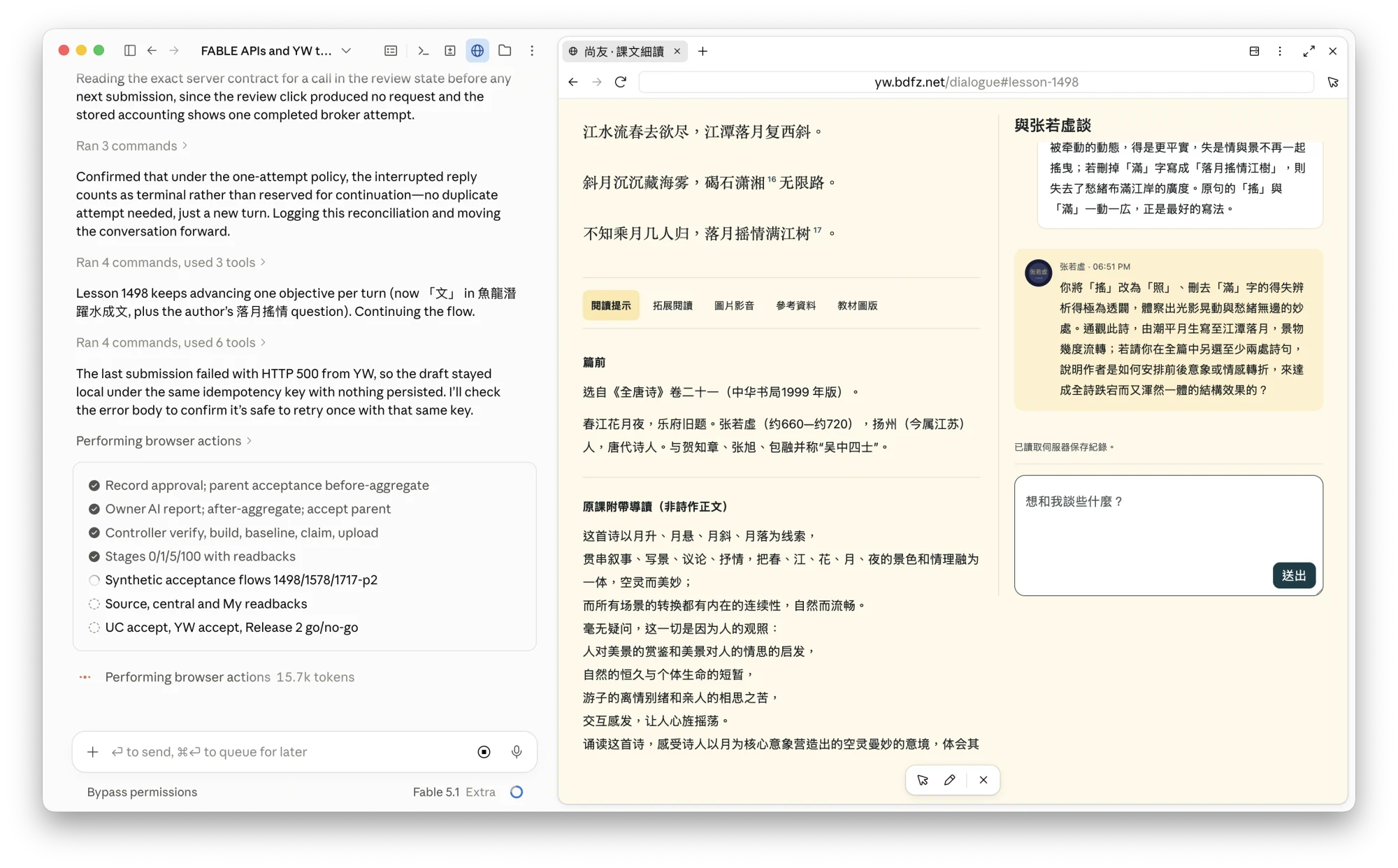
Task: Go back in the conversation history
Action: pyautogui.click(x=152, y=50)
